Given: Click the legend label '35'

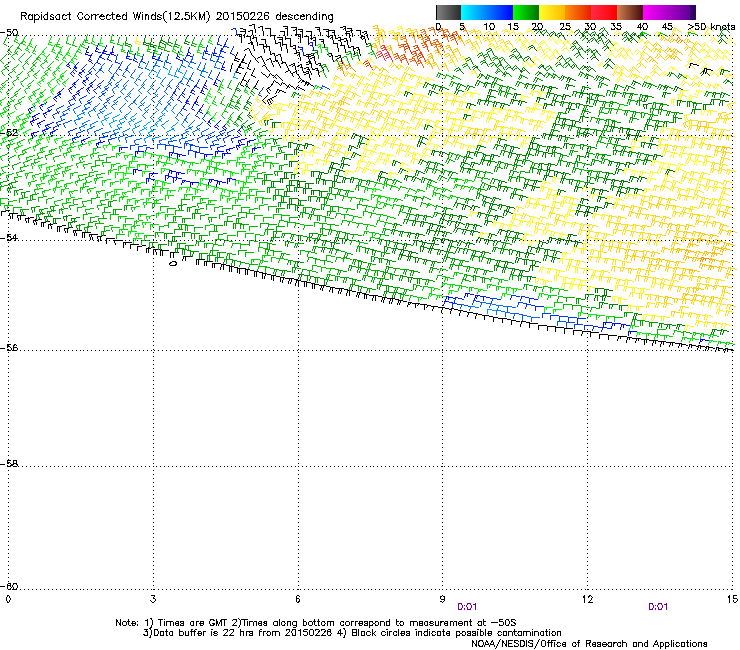Looking at the screenshot, I should coord(616,26).
